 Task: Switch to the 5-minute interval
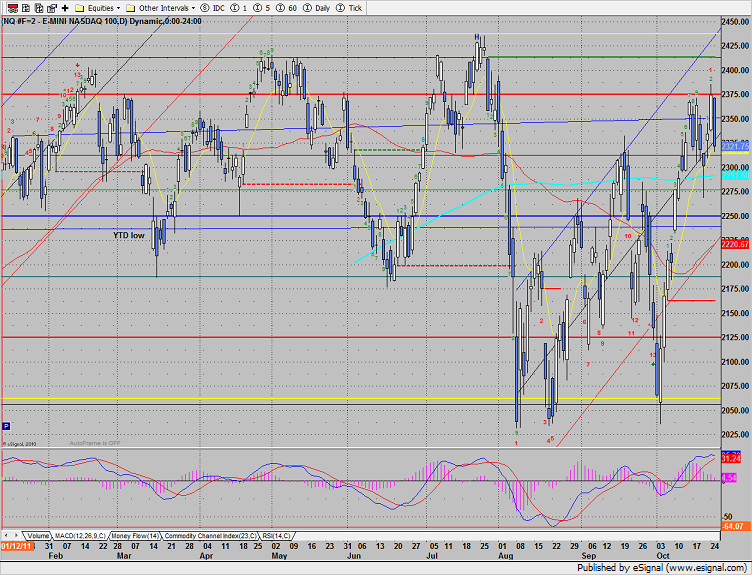(262, 8)
